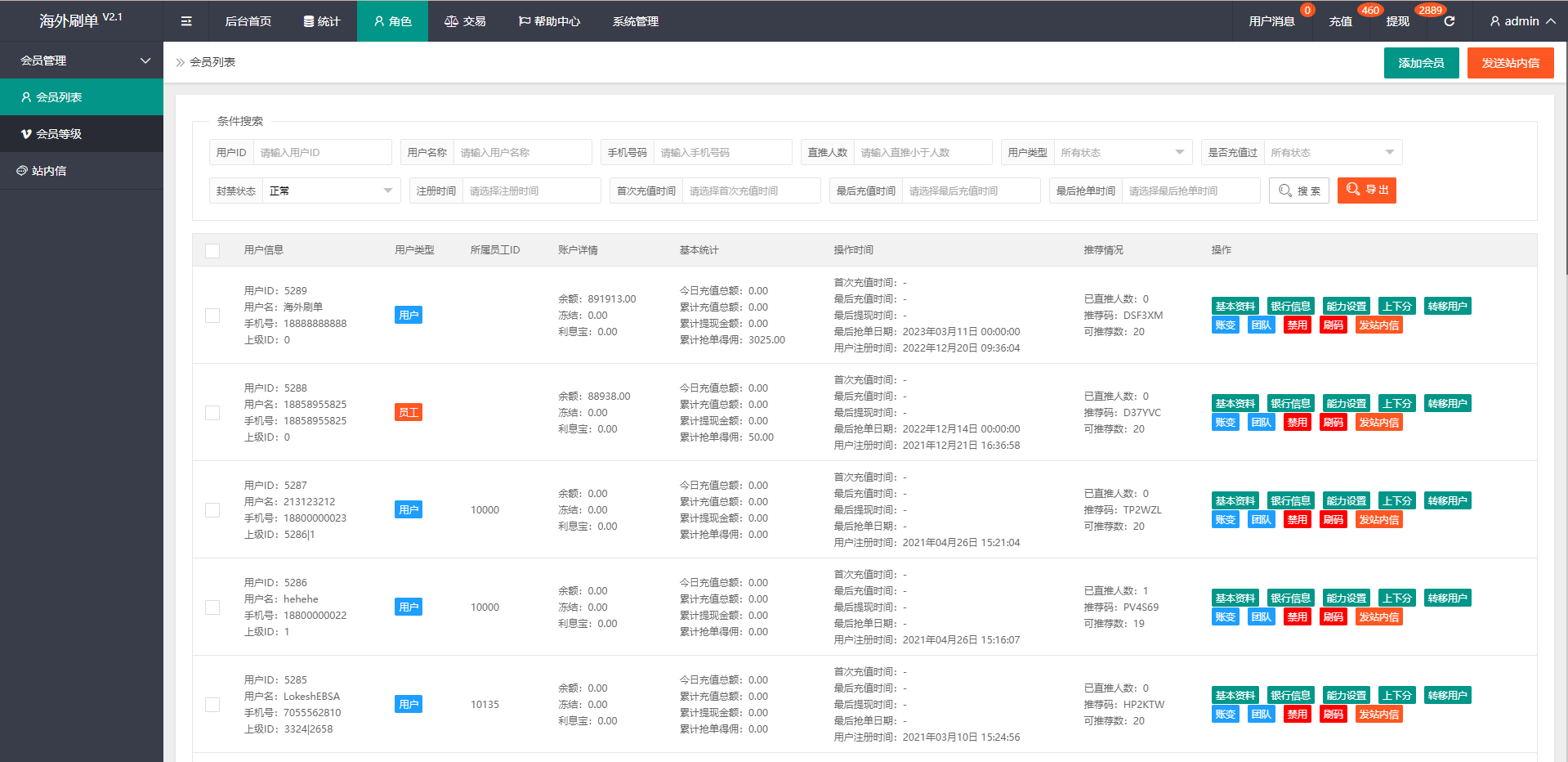
Task: Click the refresh icon in top bar
Action: (x=1449, y=21)
